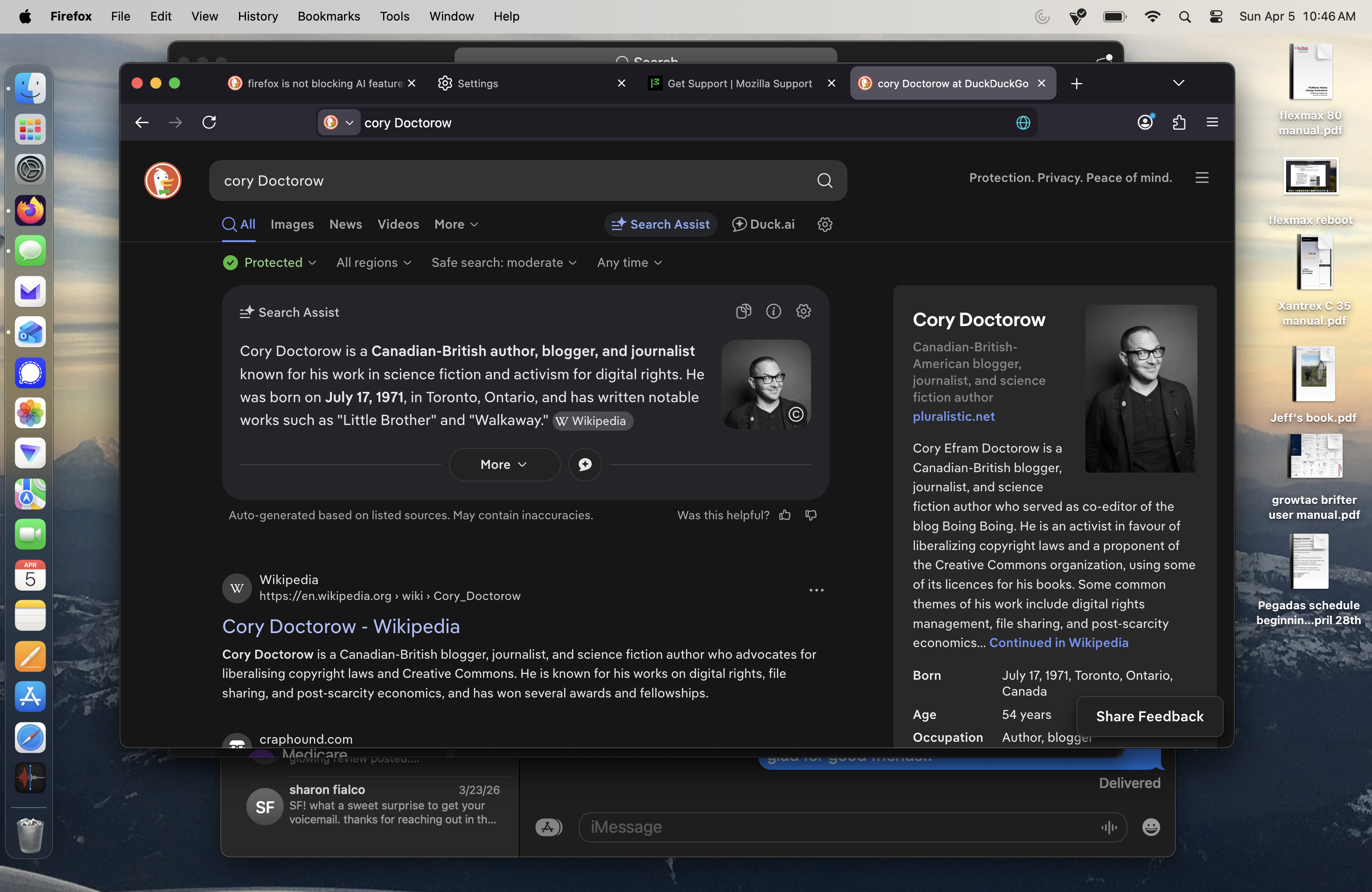Click the DuckDuckGo search input field
This screenshot has width=1372, height=892.
coord(507,181)
